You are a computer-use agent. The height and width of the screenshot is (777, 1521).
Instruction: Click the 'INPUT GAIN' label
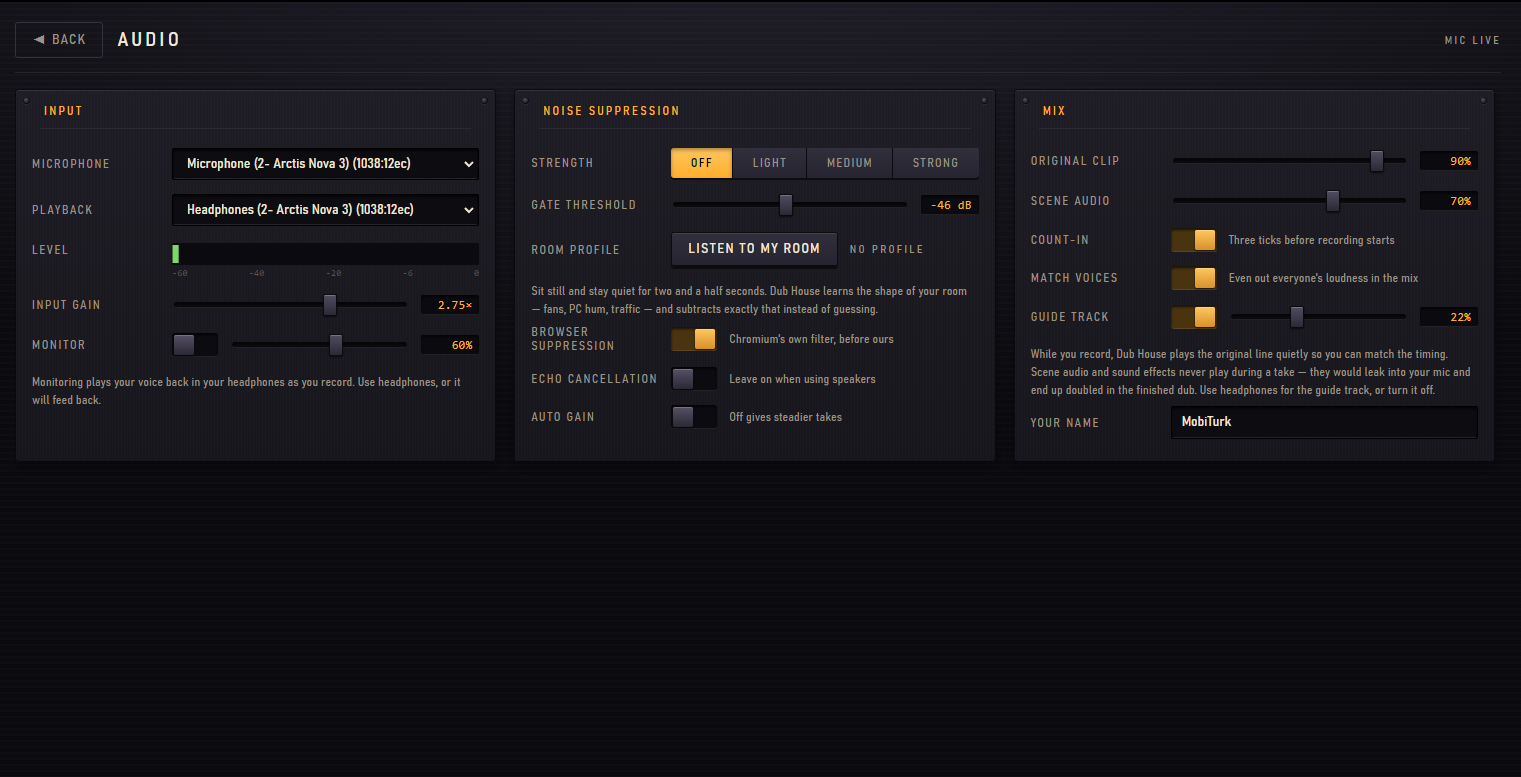(66, 305)
